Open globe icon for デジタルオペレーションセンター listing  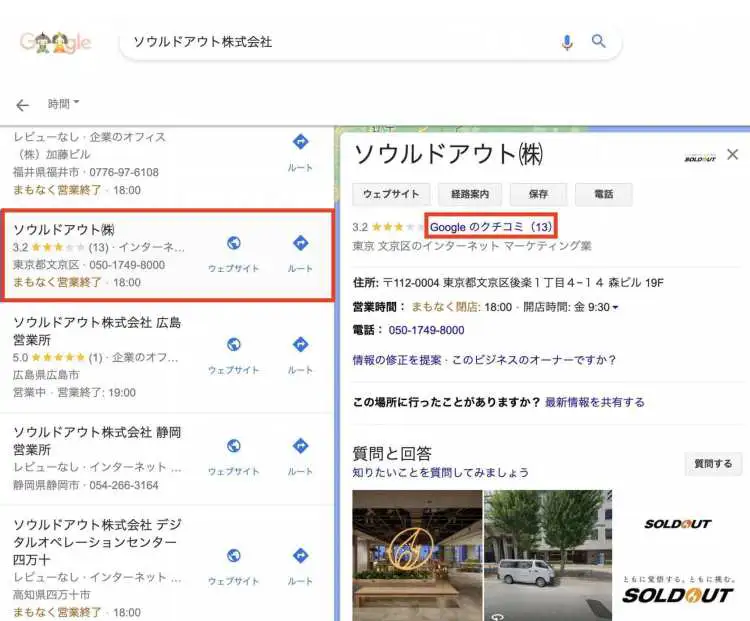pos(233,556)
